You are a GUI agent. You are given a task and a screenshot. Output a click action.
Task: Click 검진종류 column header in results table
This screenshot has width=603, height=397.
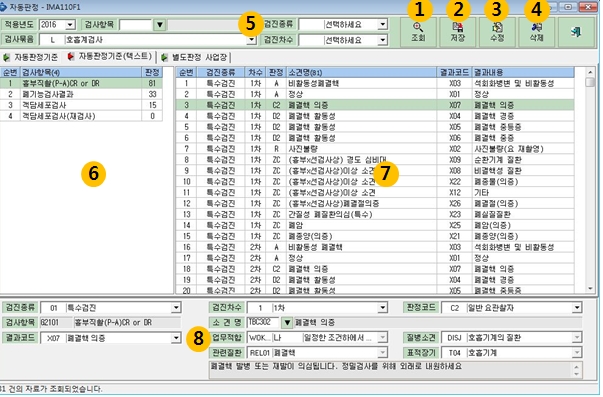[x=221, y=72]
